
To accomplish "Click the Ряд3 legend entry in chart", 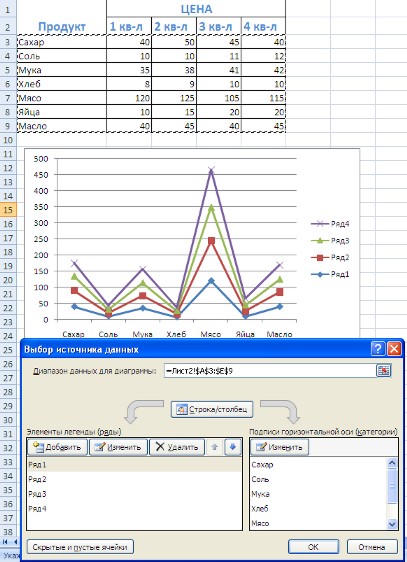I will [x=330, y=240].
